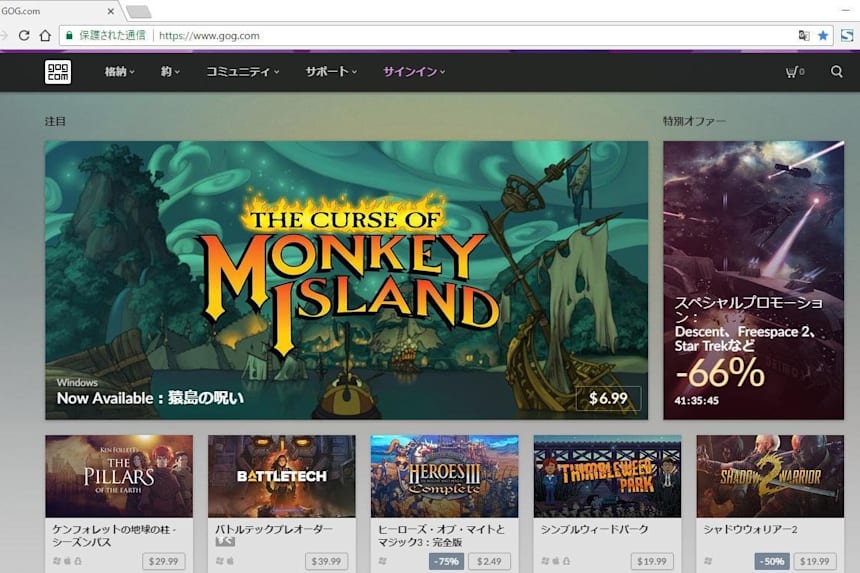Viewport: 860px width, 573px height.
Task: Click the $2.49 price button
Action: point(489,561)
